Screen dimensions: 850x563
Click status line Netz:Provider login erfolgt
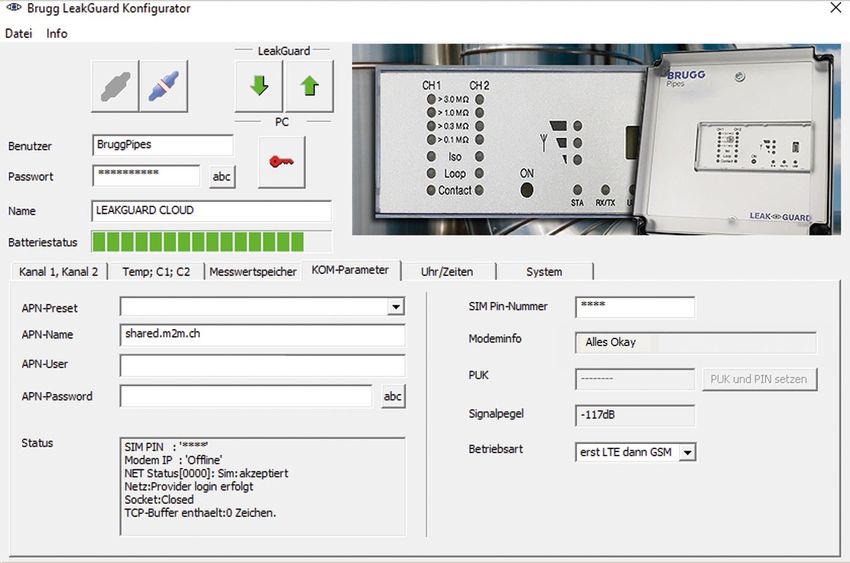point(189,487)
